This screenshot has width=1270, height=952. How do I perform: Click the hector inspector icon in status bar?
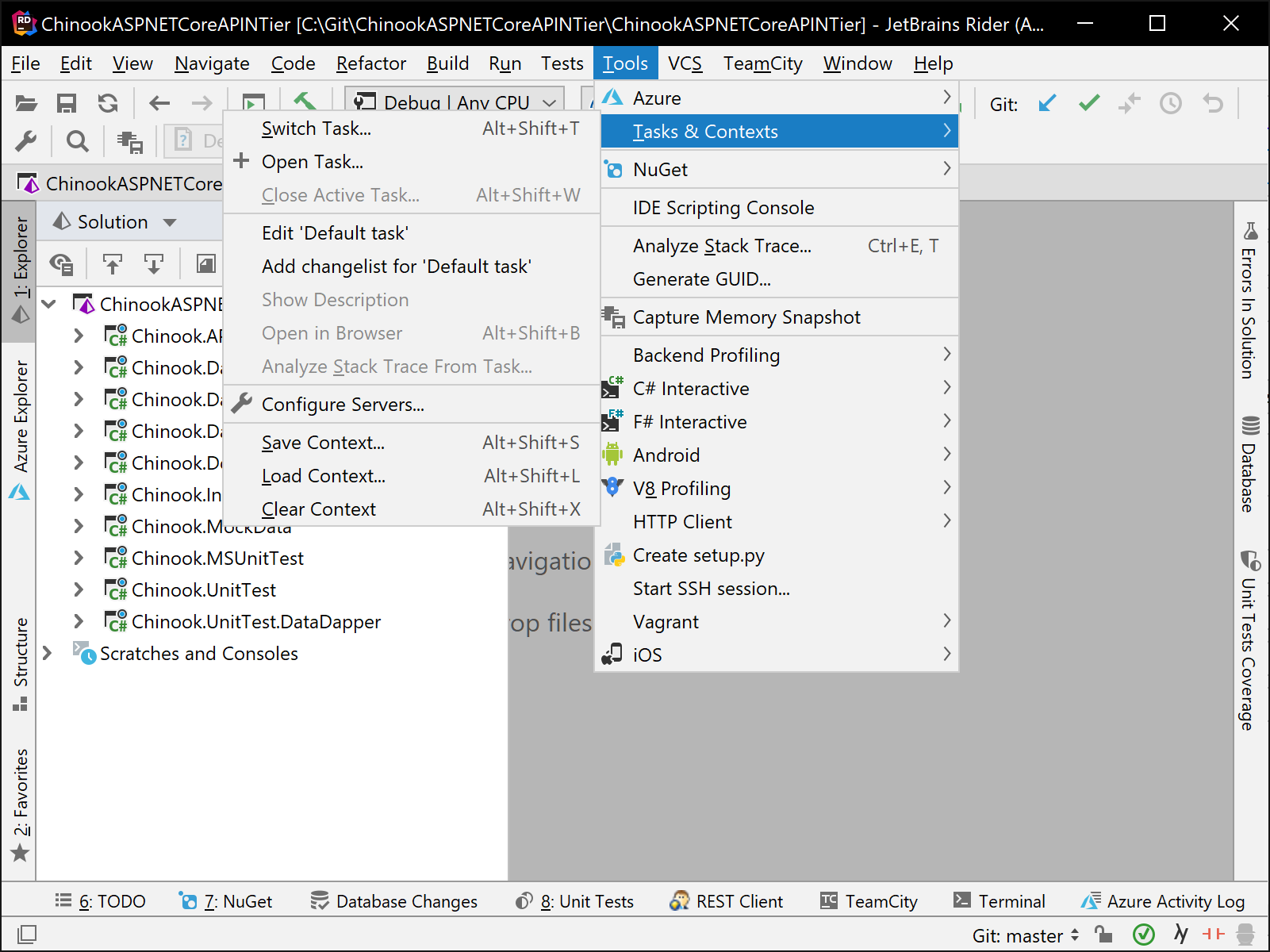[x=1245, y=935]
